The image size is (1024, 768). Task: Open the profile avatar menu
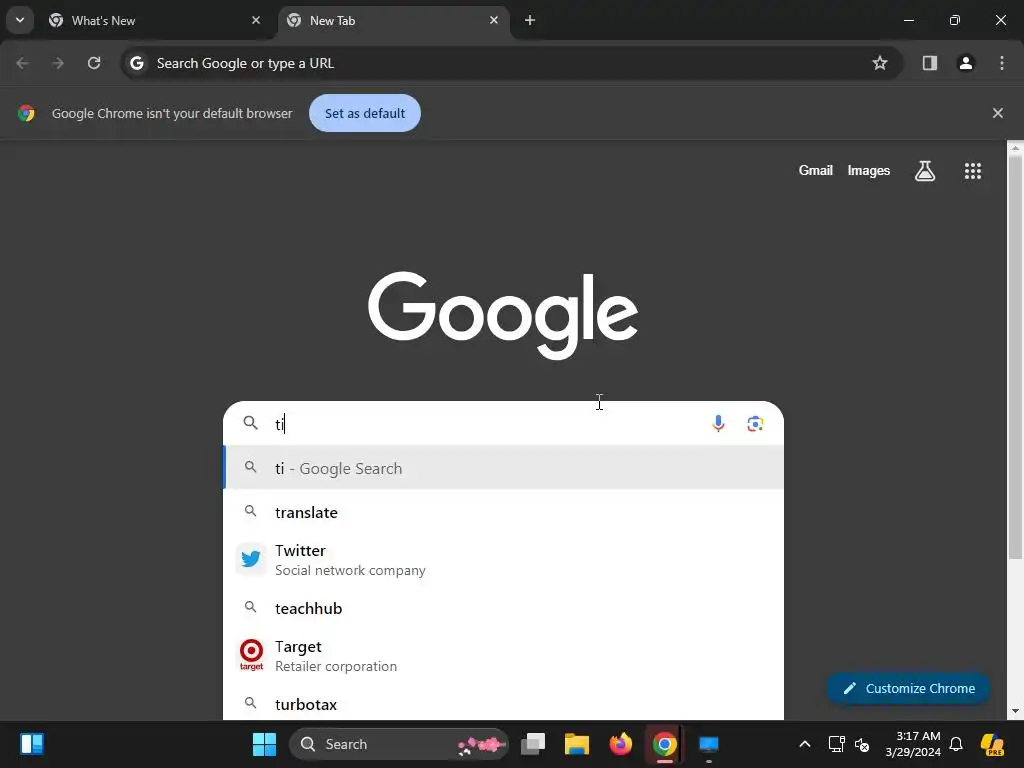[965, 63]
